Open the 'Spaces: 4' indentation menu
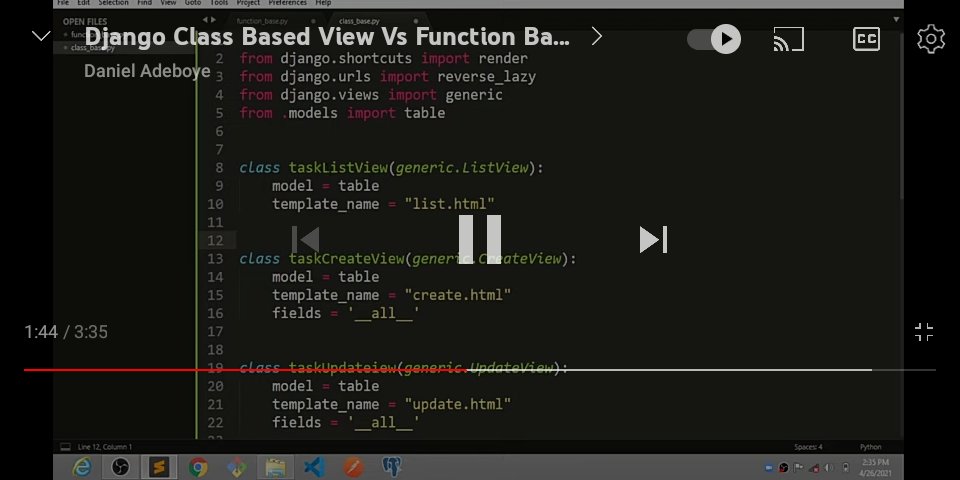 (x=808, y=447)
